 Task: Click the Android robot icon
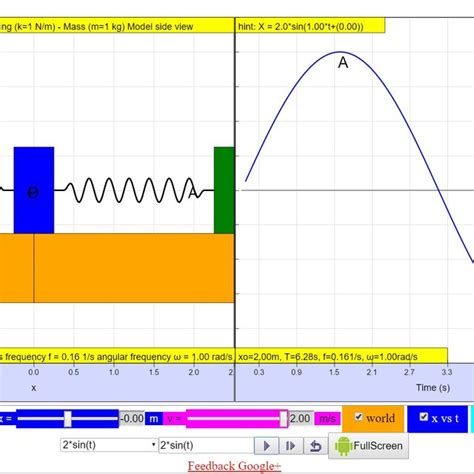coord(343,446)
